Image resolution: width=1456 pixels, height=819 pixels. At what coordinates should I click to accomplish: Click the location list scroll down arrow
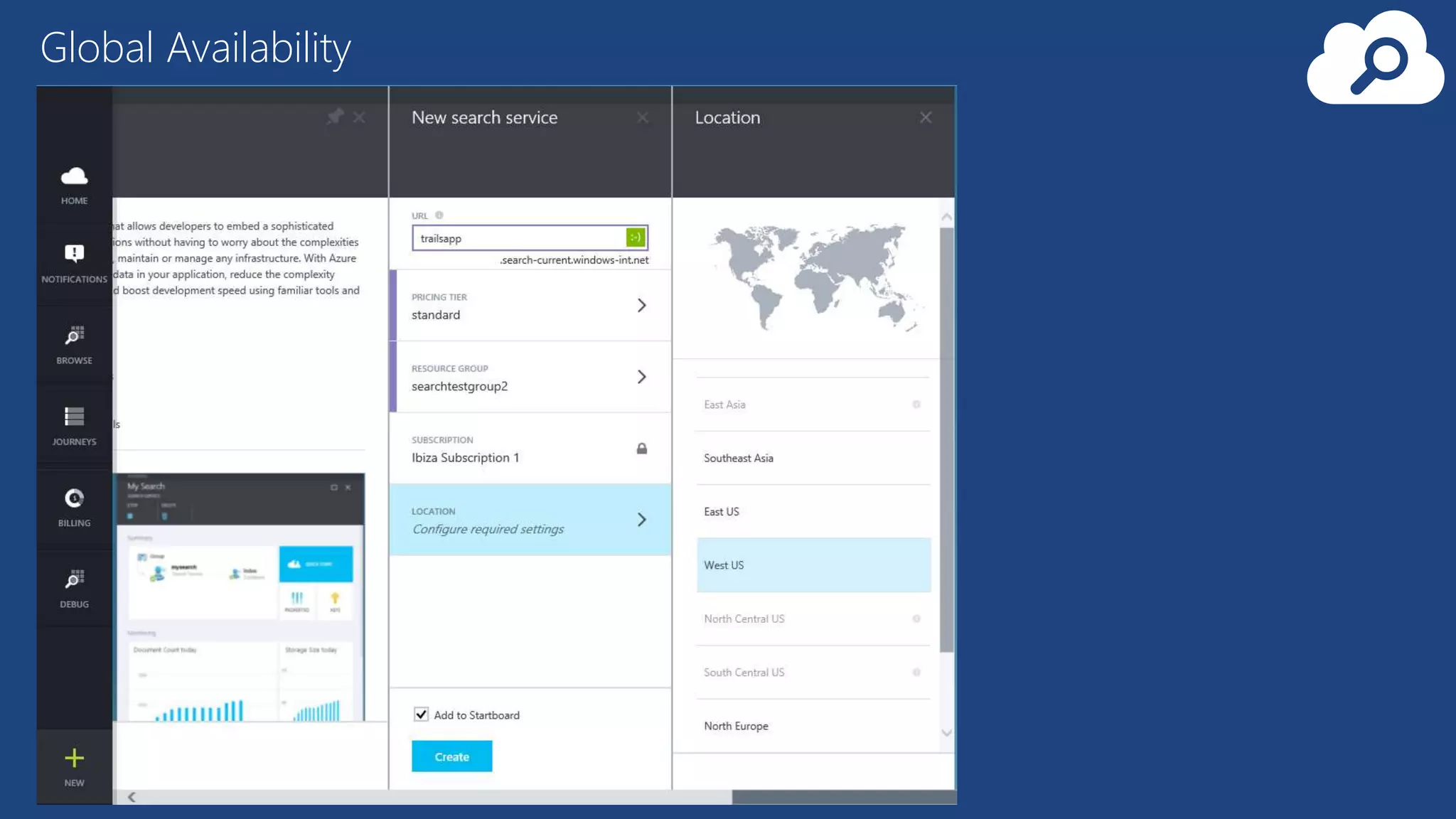[946, 733]
